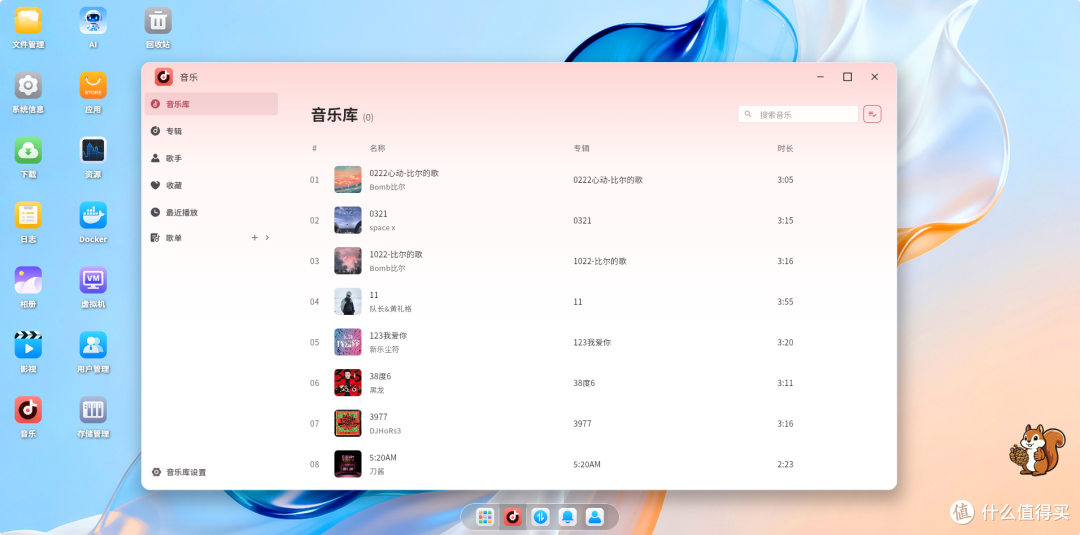Click the duration 3:55
1080x535 pixels.
[785, 302]
